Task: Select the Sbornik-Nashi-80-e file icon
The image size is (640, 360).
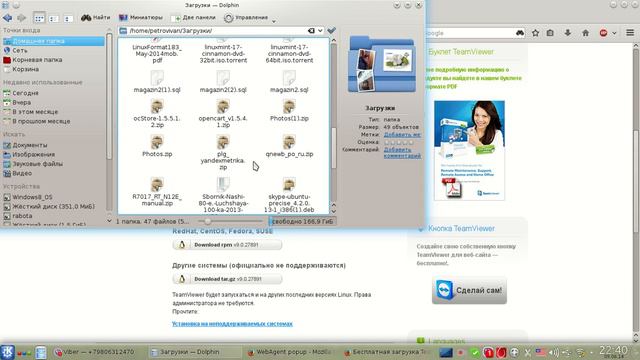Action: (x=223, y=184)
